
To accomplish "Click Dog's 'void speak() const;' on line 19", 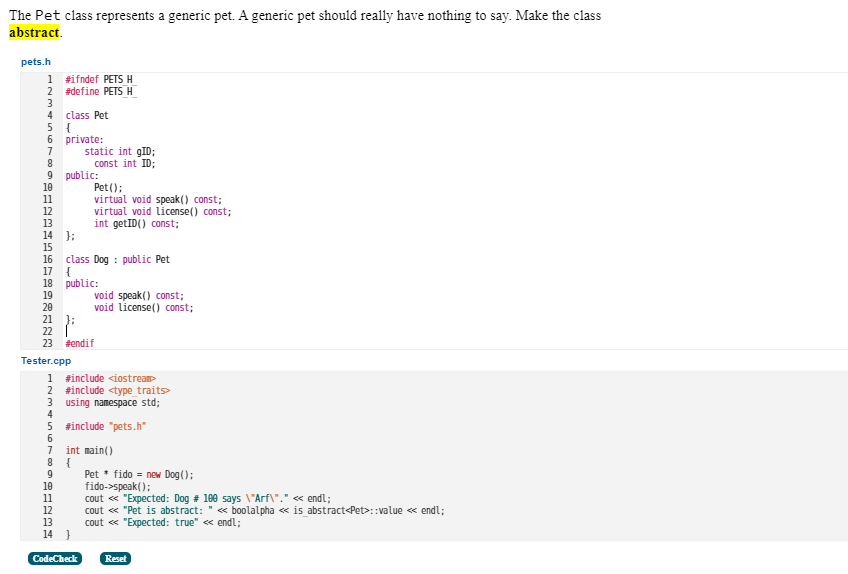I will click(139, 295).
